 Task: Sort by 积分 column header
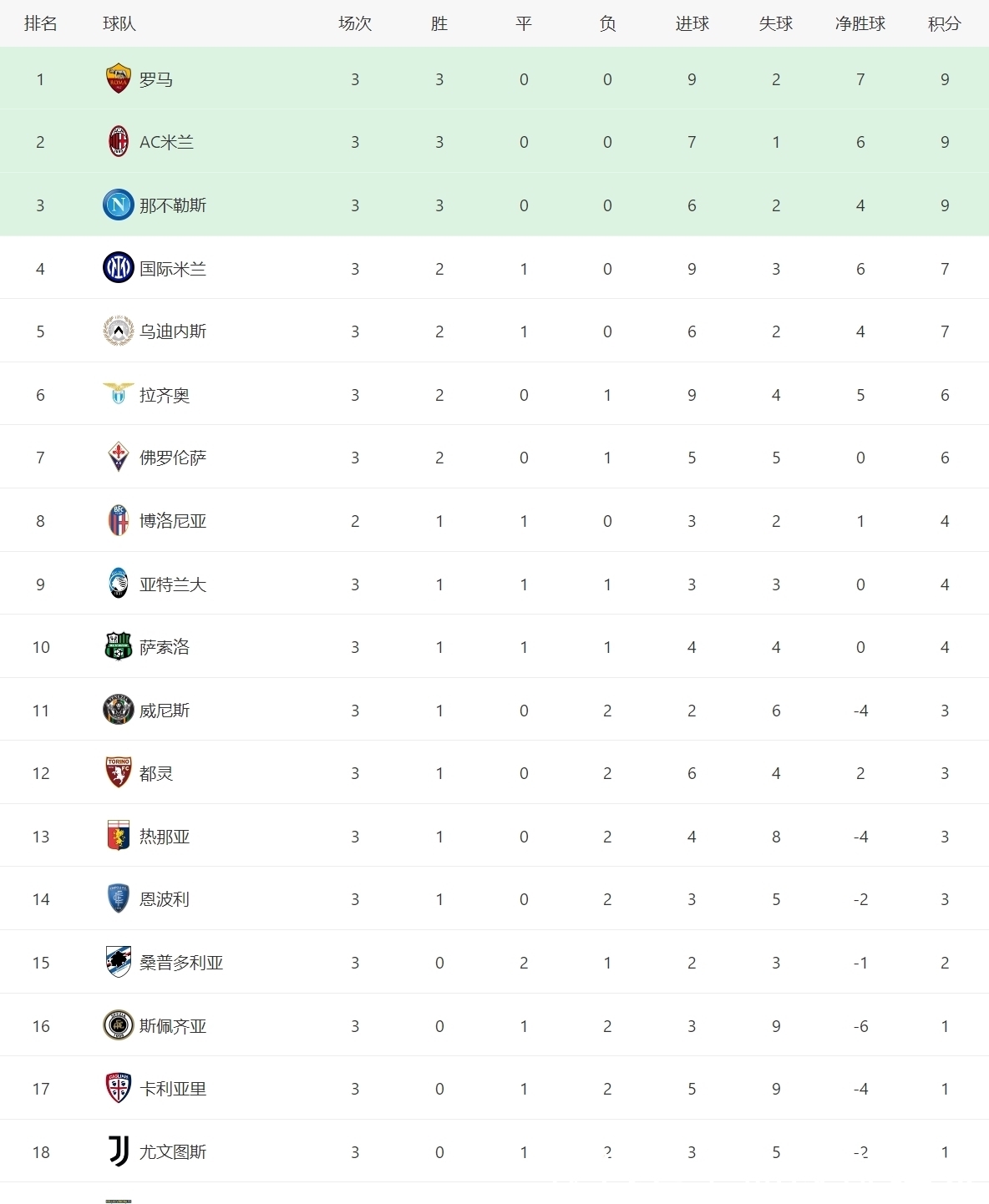[945, 23]
